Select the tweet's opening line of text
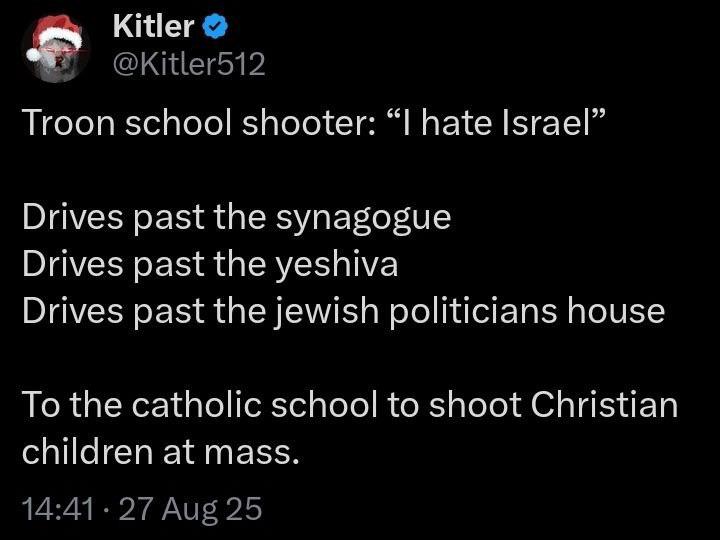The image size is (720, 540). coord(311,124)
